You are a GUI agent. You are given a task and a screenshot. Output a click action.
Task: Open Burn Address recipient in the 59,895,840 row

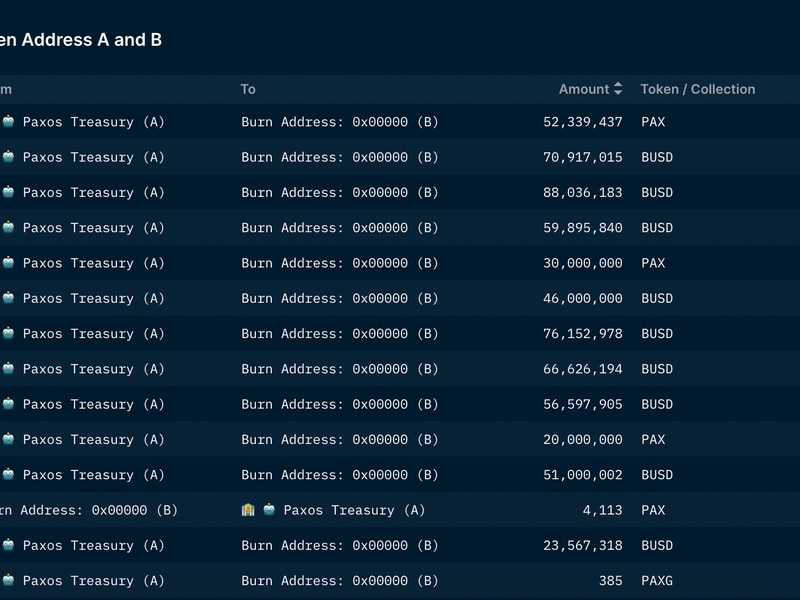[x=339, y=228]
